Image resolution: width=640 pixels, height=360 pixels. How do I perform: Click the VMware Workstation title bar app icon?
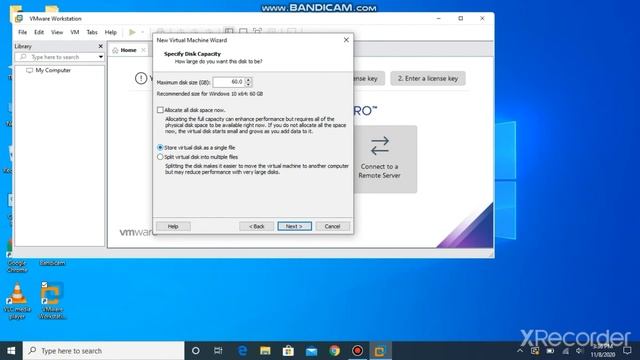[19, 18]
